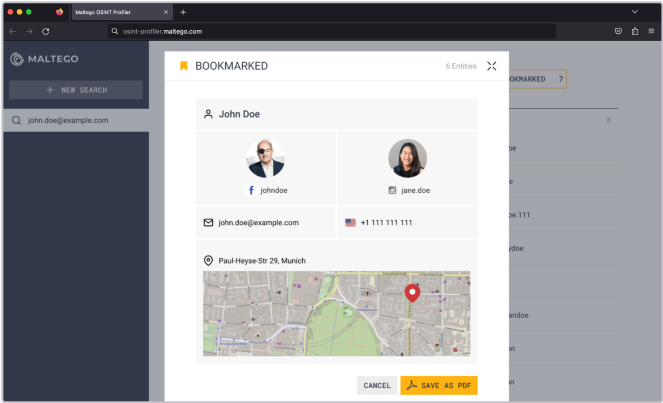Collapse the Bookmarked panel via arrows icon
The image size is (663, 403).
coord(491,66)
